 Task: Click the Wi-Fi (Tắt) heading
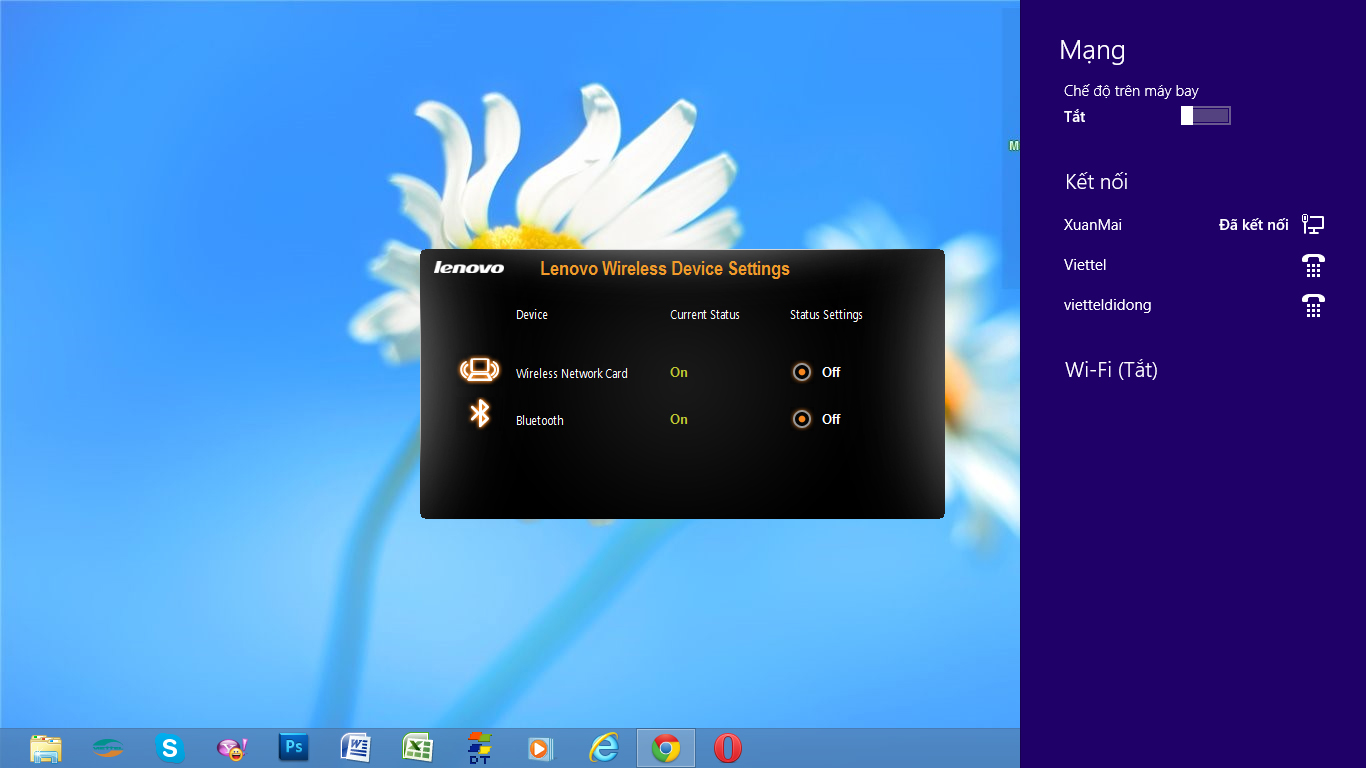tap(1111, 370)
